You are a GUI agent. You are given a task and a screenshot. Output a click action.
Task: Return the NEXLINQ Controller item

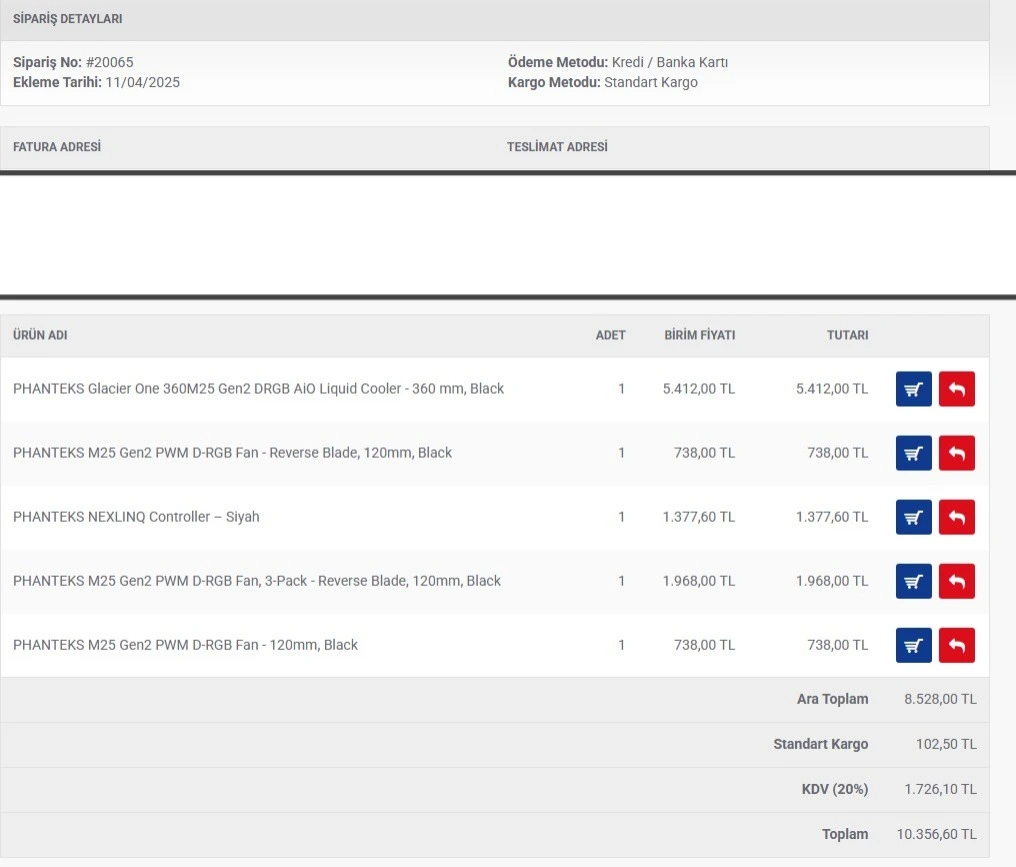pyautogui.click(x=957, y=517)
